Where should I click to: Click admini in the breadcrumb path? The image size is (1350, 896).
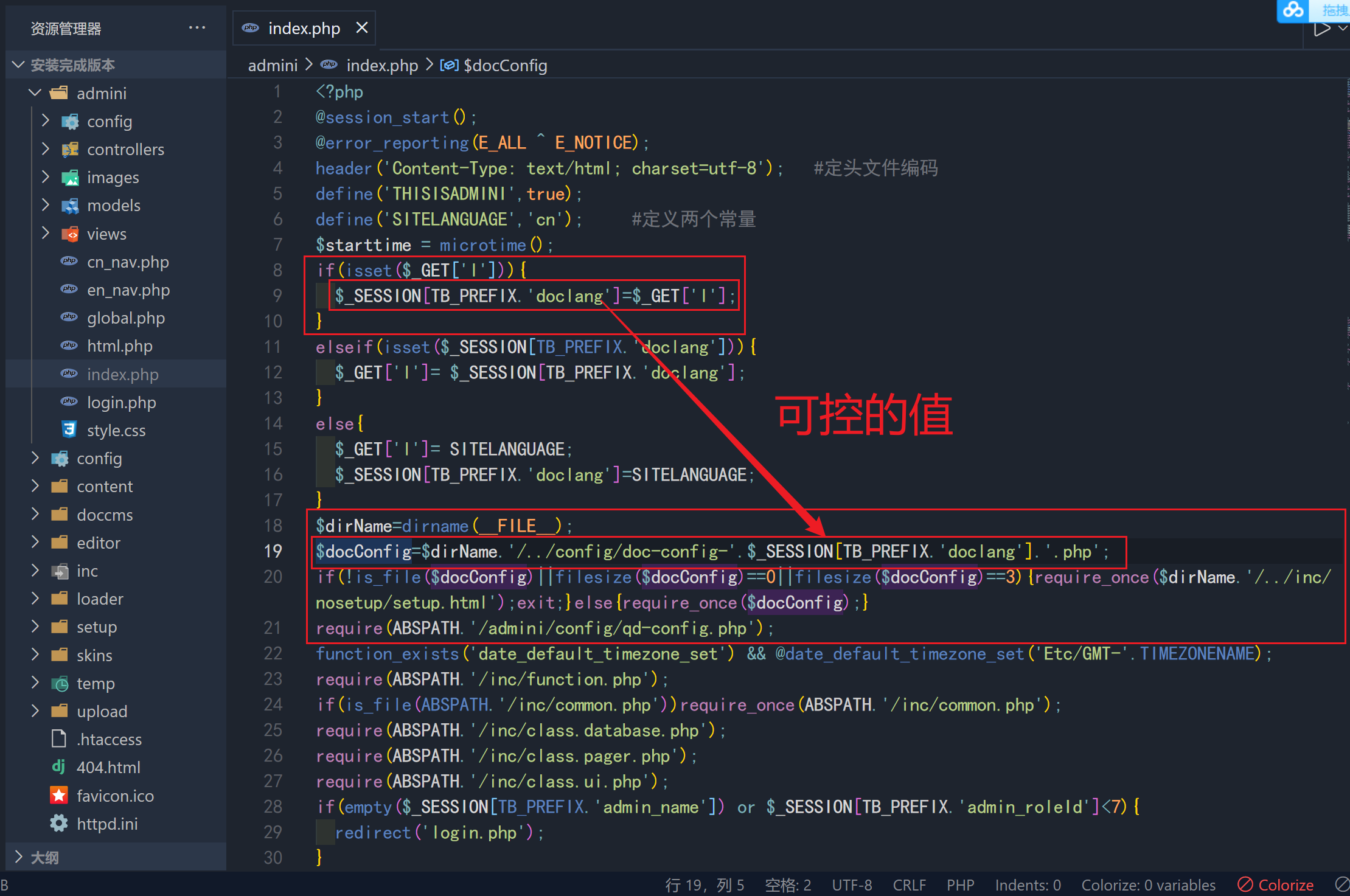pyautogui.click(x=273, y=65)
